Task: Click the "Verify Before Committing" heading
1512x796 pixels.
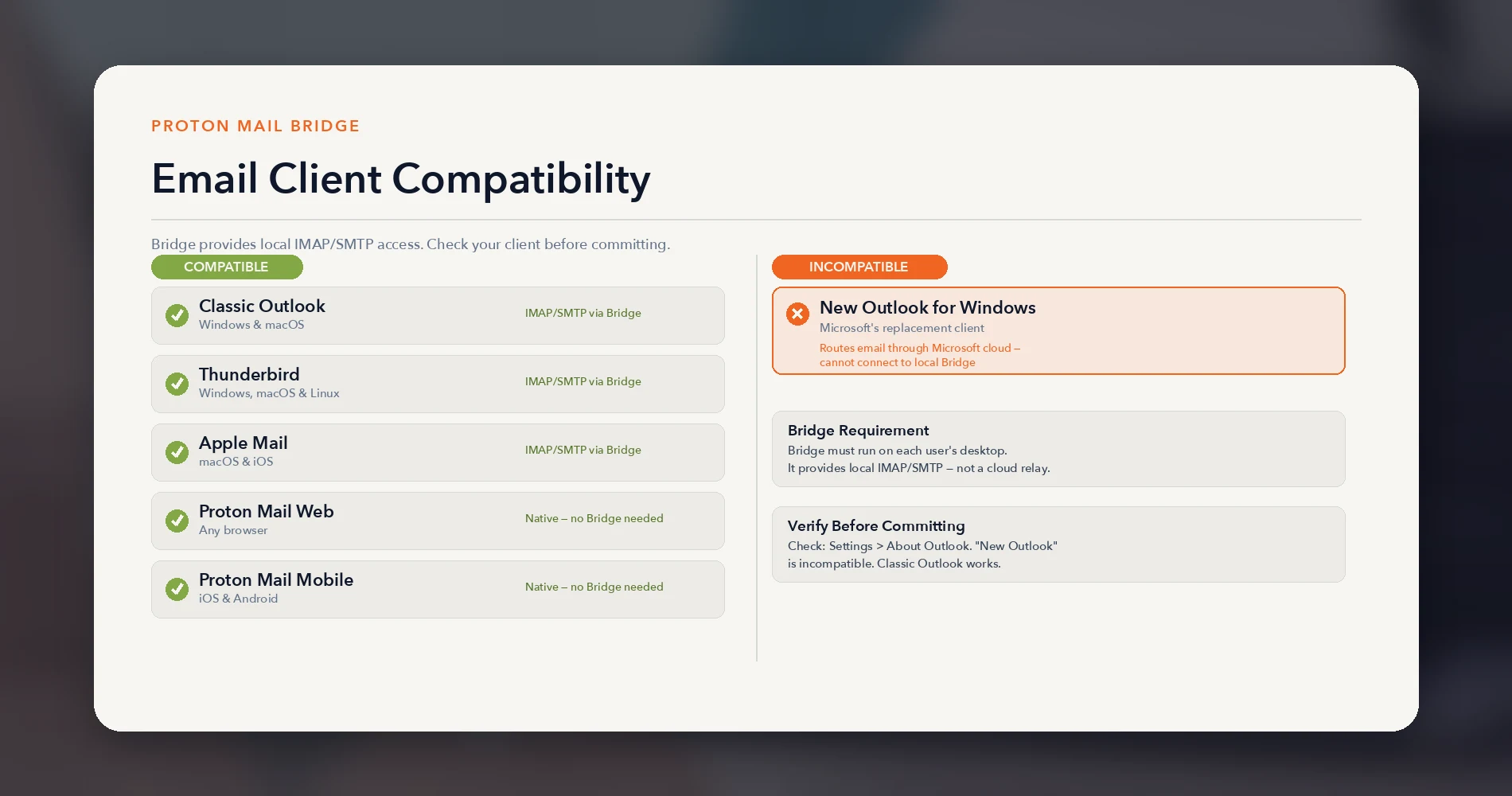Action: (875, 526)
